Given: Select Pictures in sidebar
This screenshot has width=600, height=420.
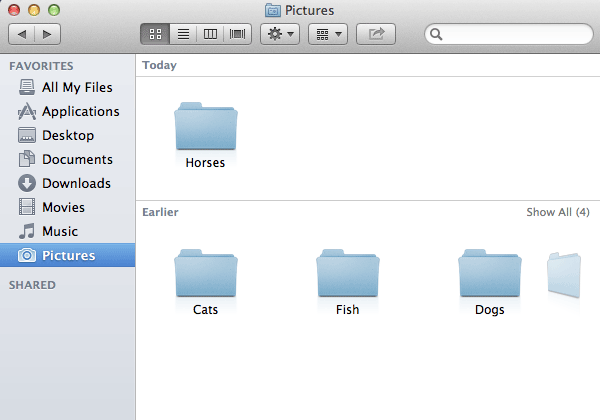Looking at the screenshot, I should coord(67,255).
